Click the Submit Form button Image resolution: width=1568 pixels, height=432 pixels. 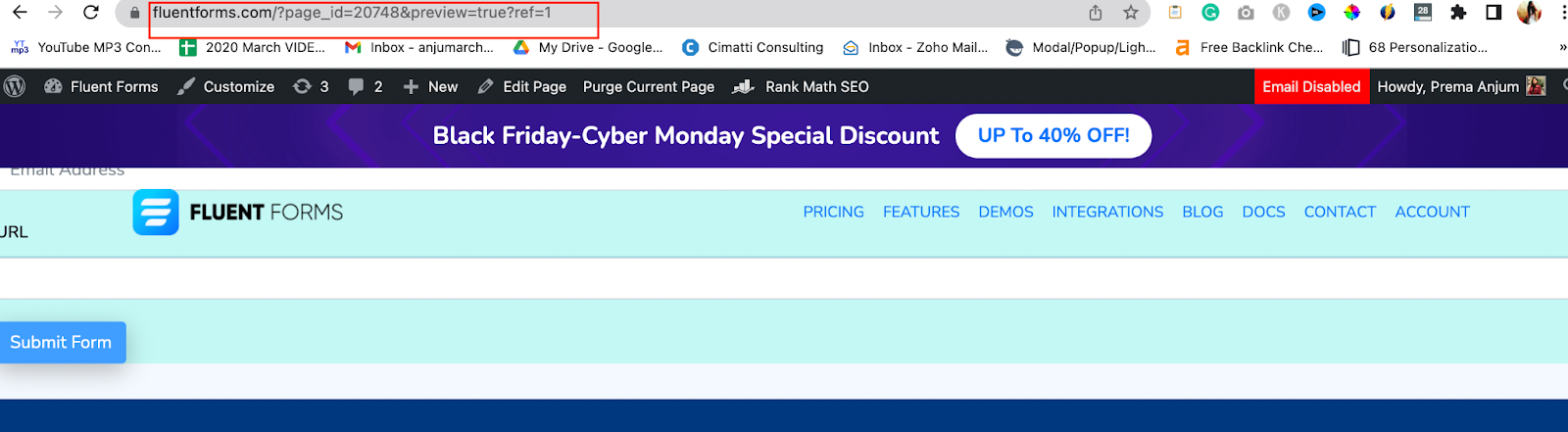click(x=62, y=342)
